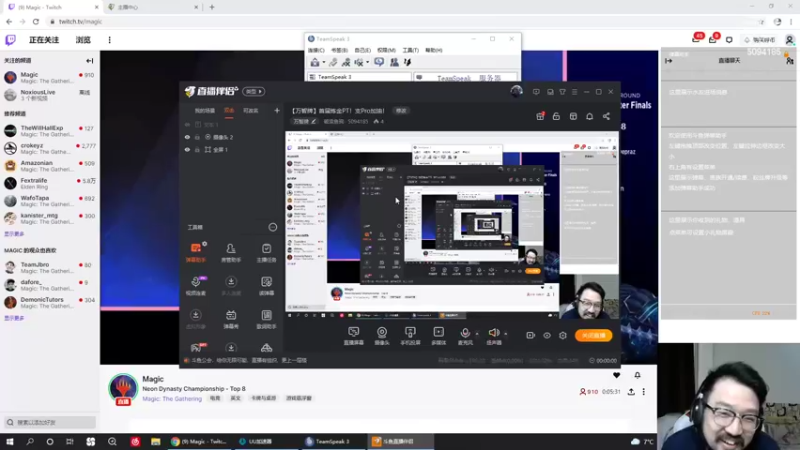
Task: Click TeamSpeak contacts toolbar icon
Action: tap(394, 62)
